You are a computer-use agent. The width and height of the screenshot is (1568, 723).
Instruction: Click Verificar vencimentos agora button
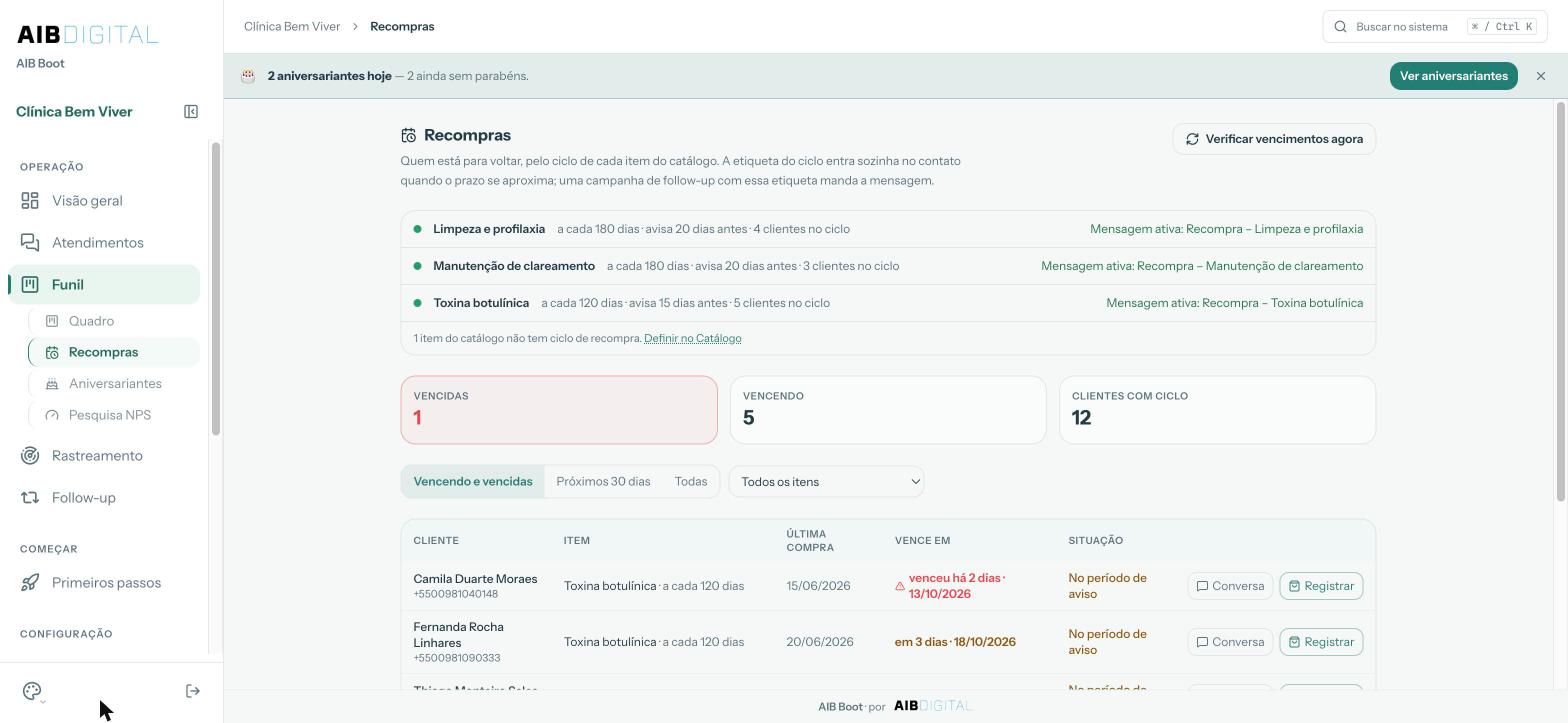1274,139
